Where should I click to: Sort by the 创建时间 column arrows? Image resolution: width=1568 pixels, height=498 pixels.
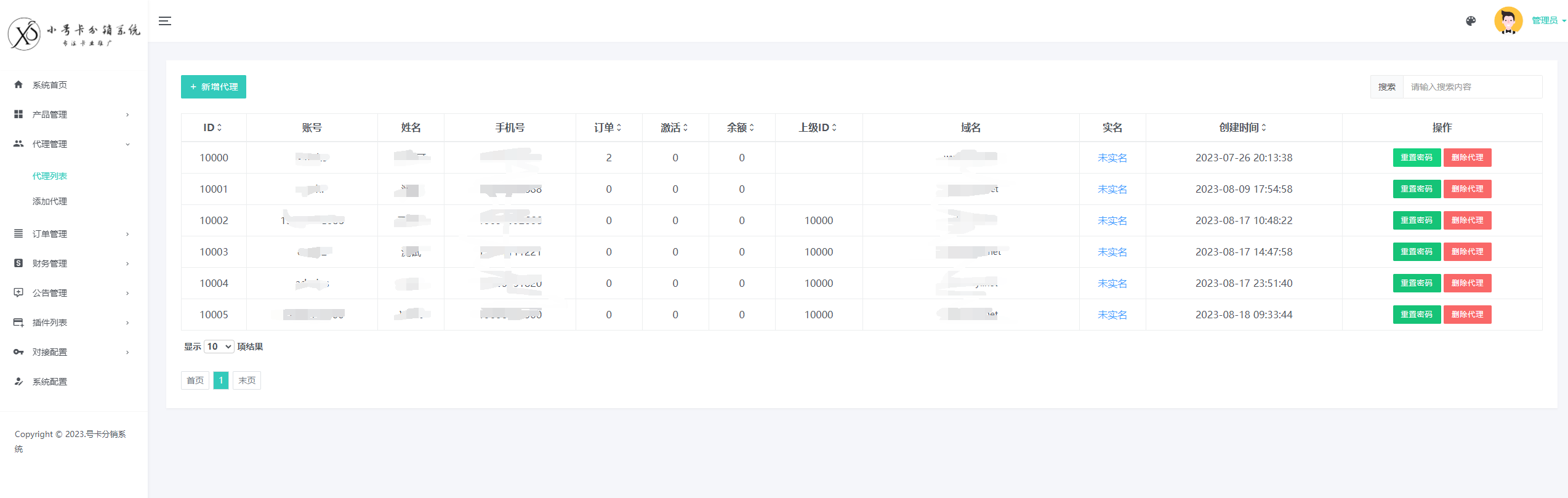point(1264,127)
